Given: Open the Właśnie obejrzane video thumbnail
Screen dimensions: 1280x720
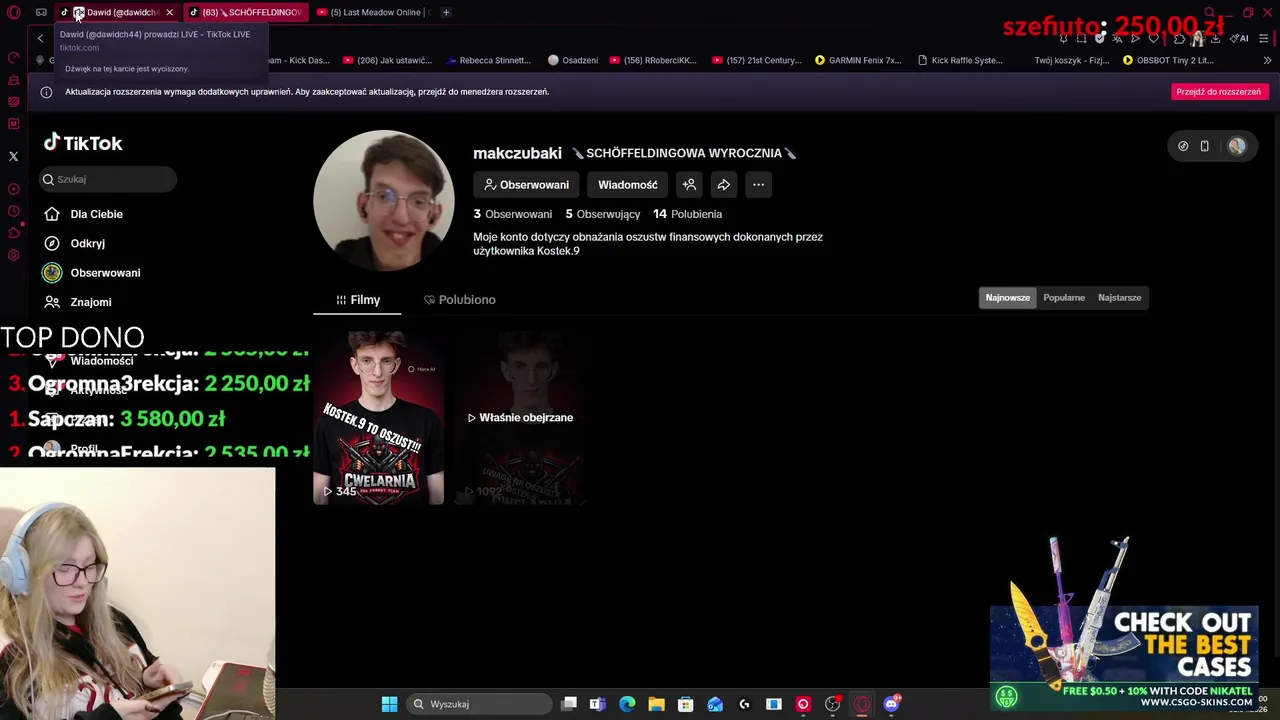Looking at the screenshot, I should 519,417.
